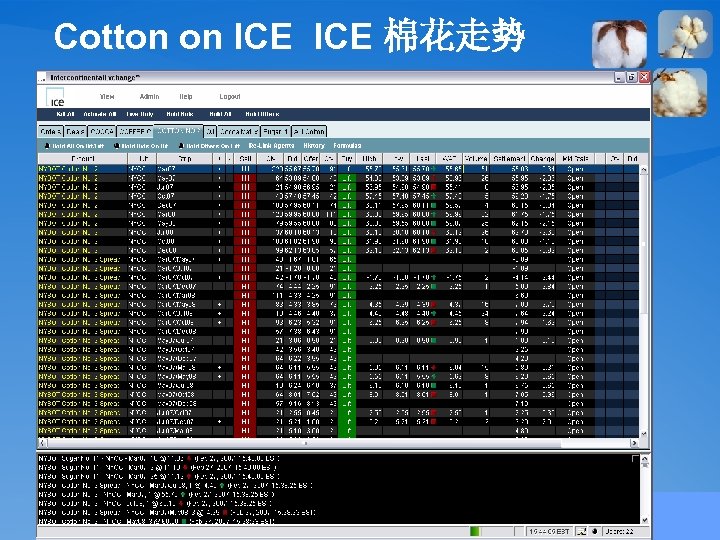Screen dimensions: 720x540
Task: Click Hold Bids in the dark toolbar
Action: coord(180,114)
